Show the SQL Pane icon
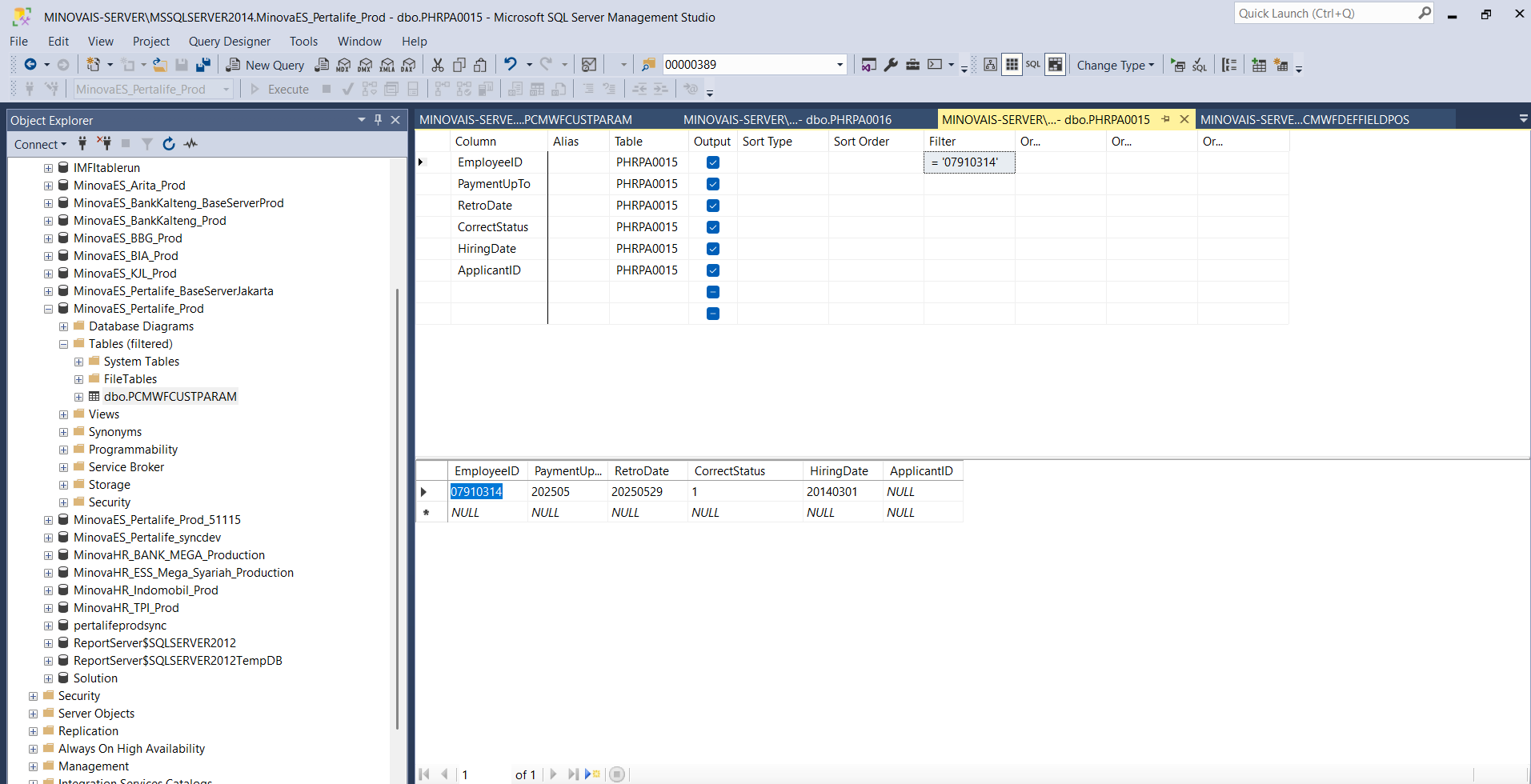 click(1033, 65)
